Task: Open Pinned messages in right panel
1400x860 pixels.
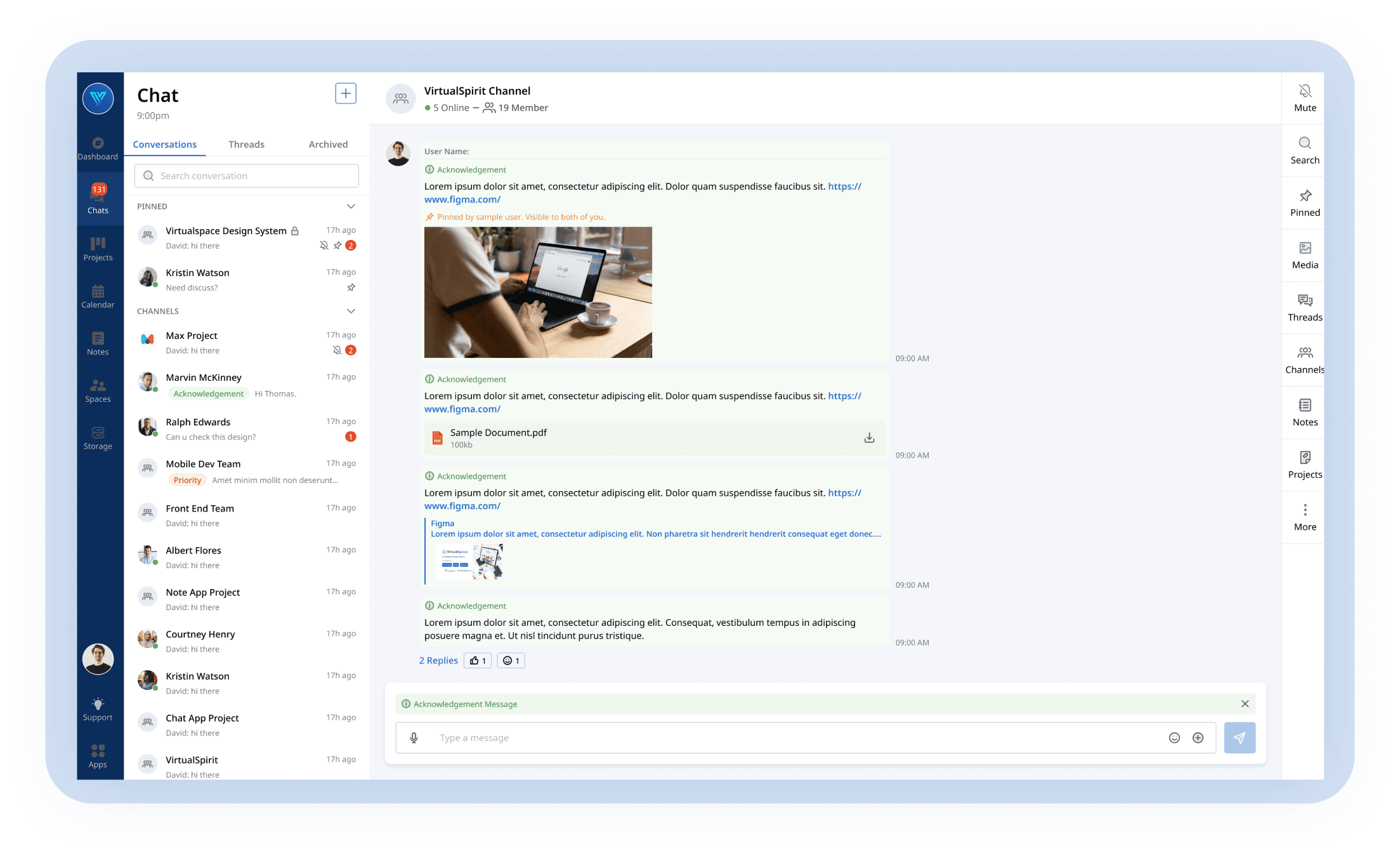Action: click(1305, 203)
